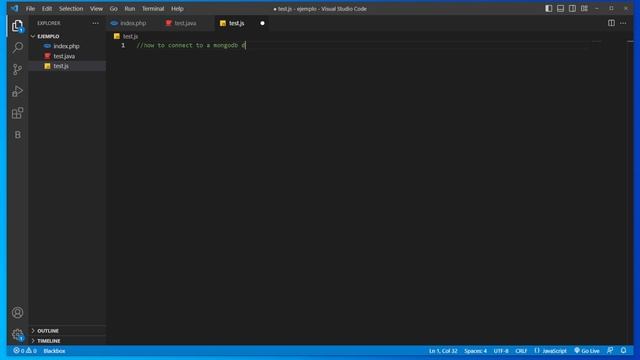Change indentation via Spaces: 4
640x360 pixels.
tap(476, 351)
